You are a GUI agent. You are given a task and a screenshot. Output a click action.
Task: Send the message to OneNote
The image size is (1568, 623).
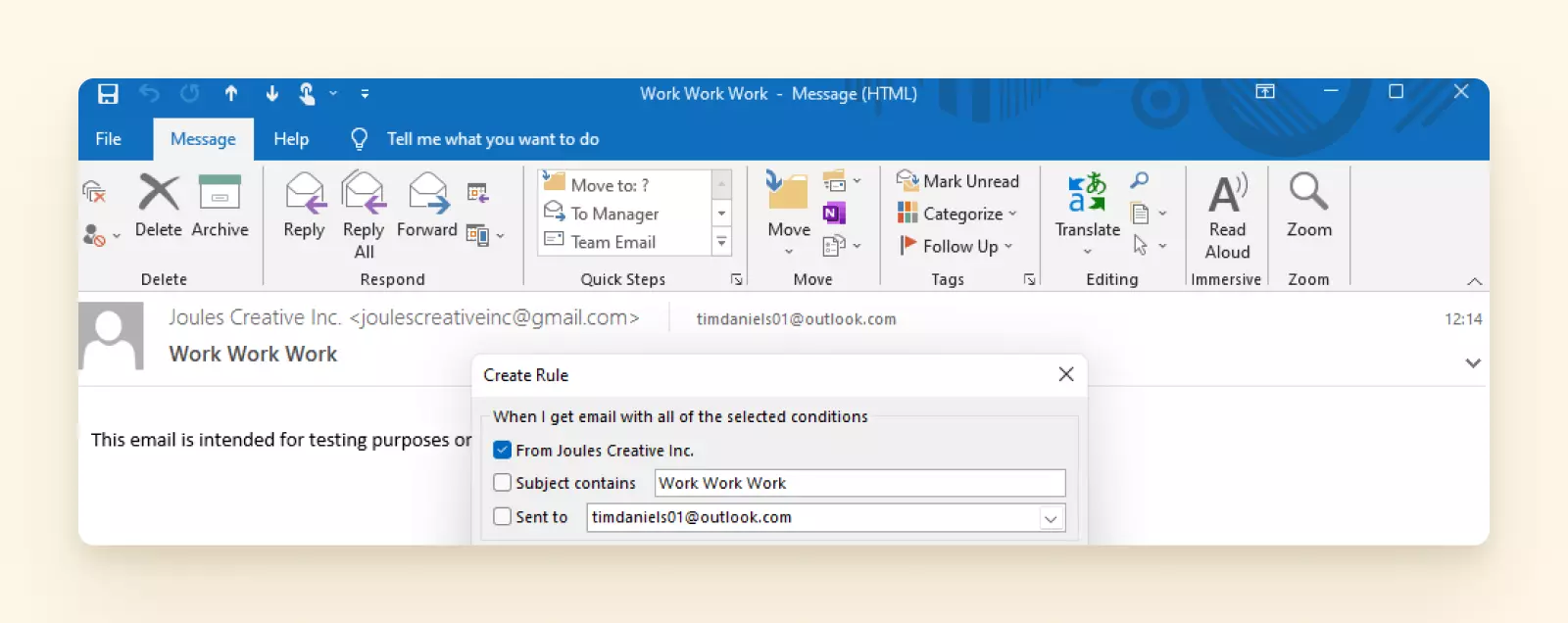pos(834,214)
